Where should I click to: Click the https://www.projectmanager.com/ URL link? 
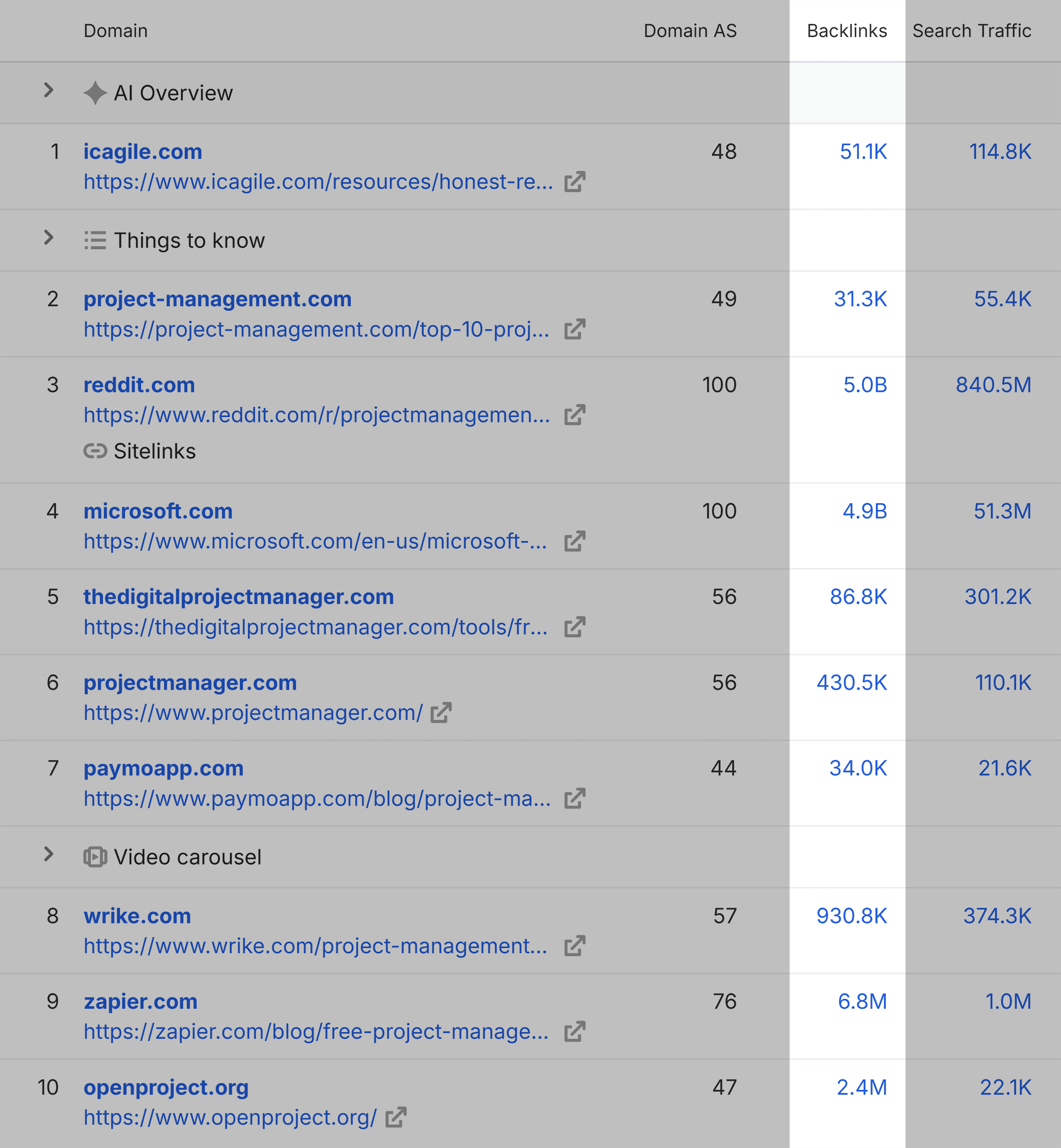point(253,713)
